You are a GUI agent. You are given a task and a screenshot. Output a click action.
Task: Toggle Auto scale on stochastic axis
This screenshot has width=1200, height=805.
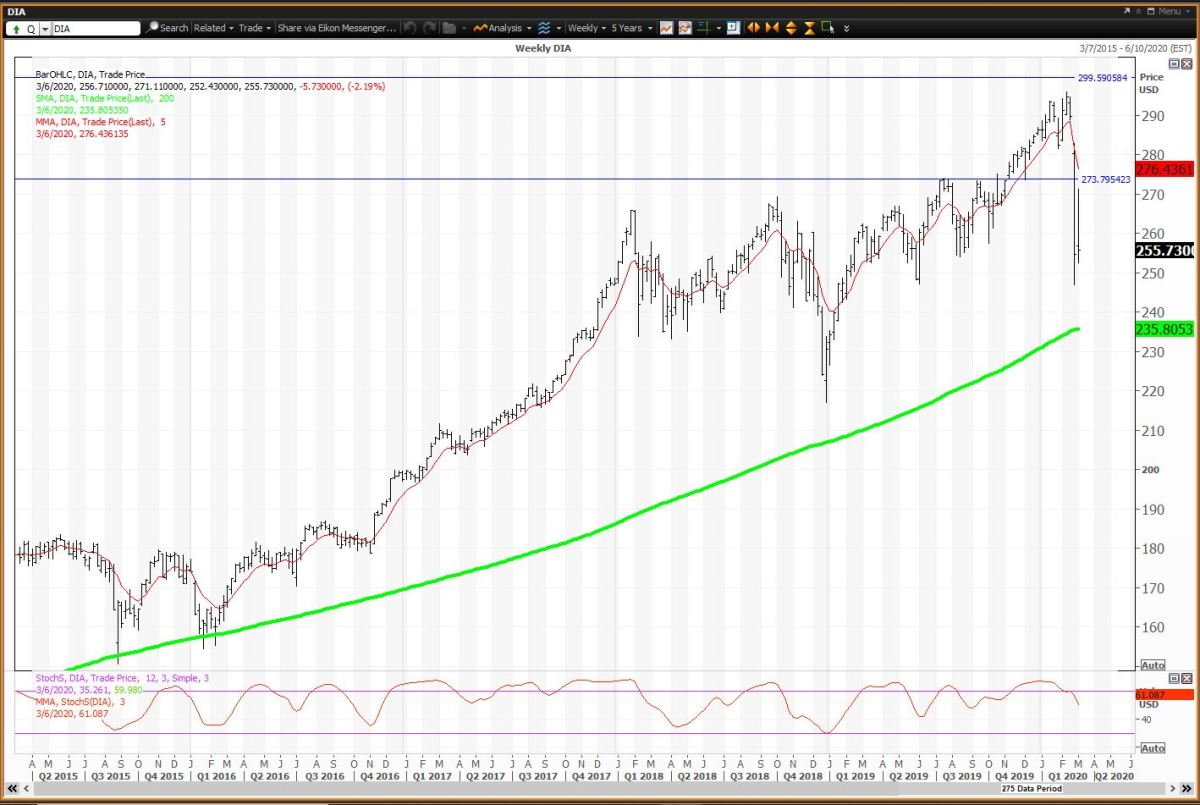pyautogui.click(x=1153, y=748)
